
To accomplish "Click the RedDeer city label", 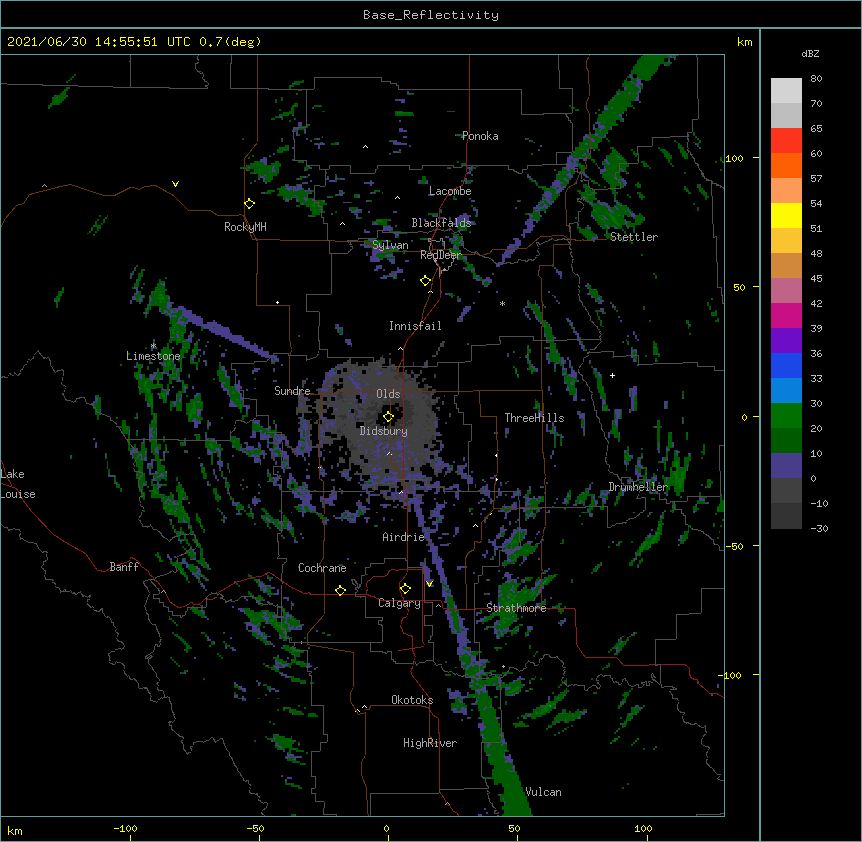I will (x=440, y=255).
